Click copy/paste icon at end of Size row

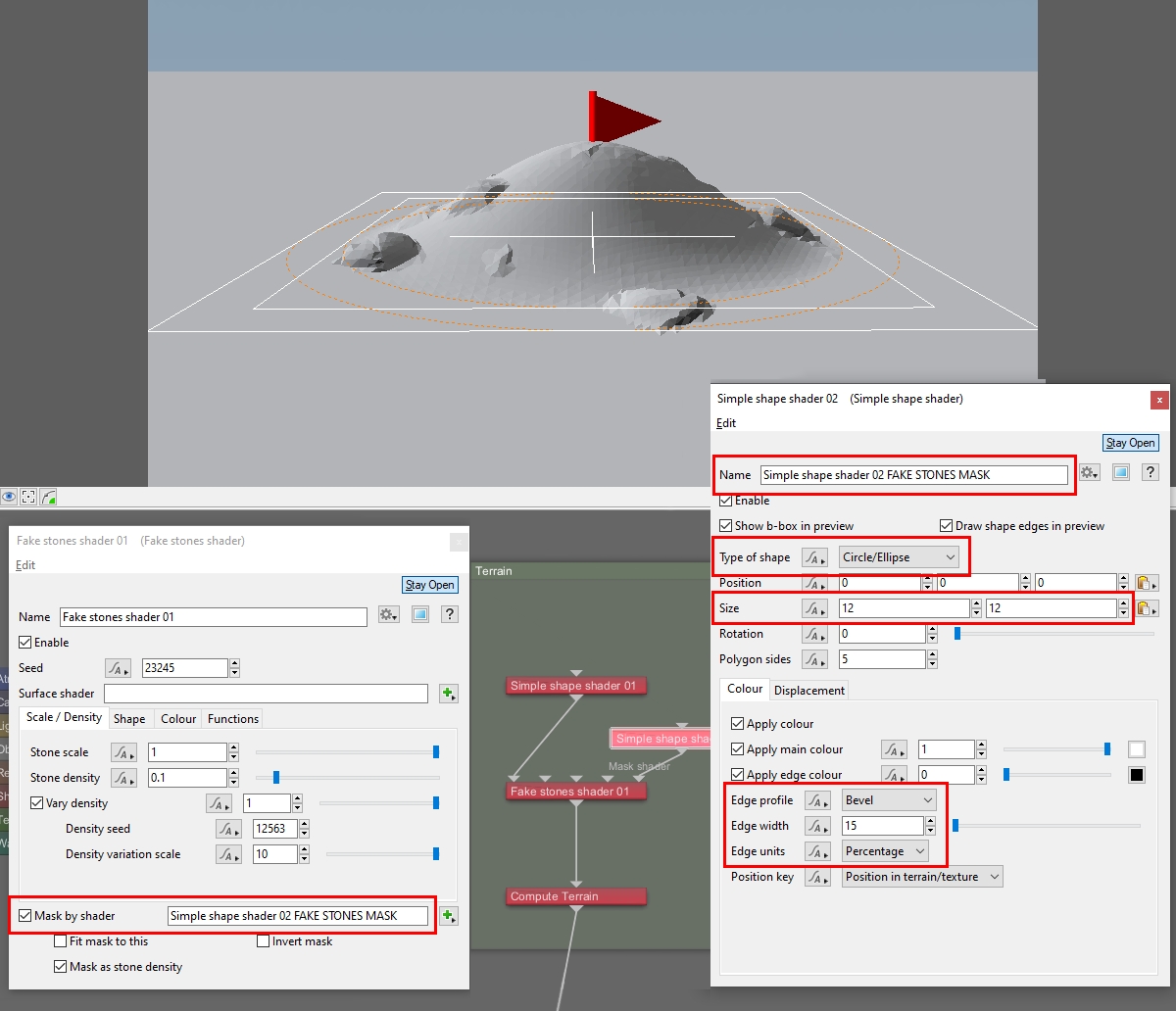pos(1147,608)
